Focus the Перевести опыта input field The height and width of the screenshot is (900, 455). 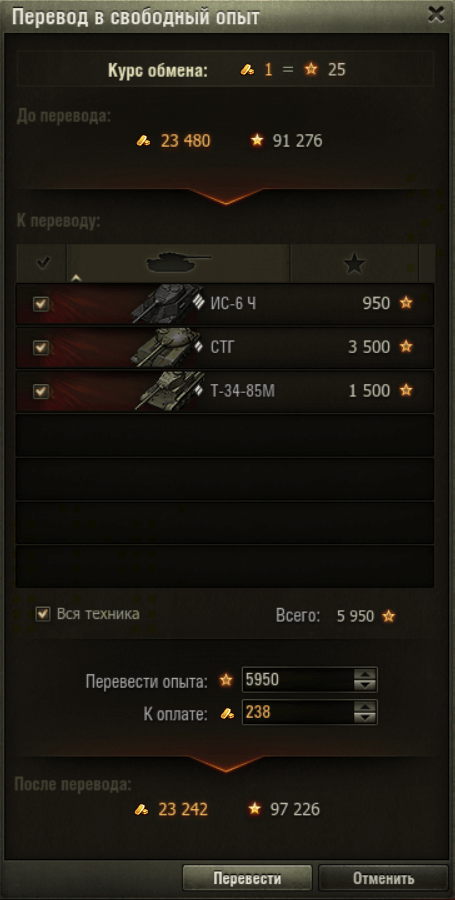pos(298,680)
